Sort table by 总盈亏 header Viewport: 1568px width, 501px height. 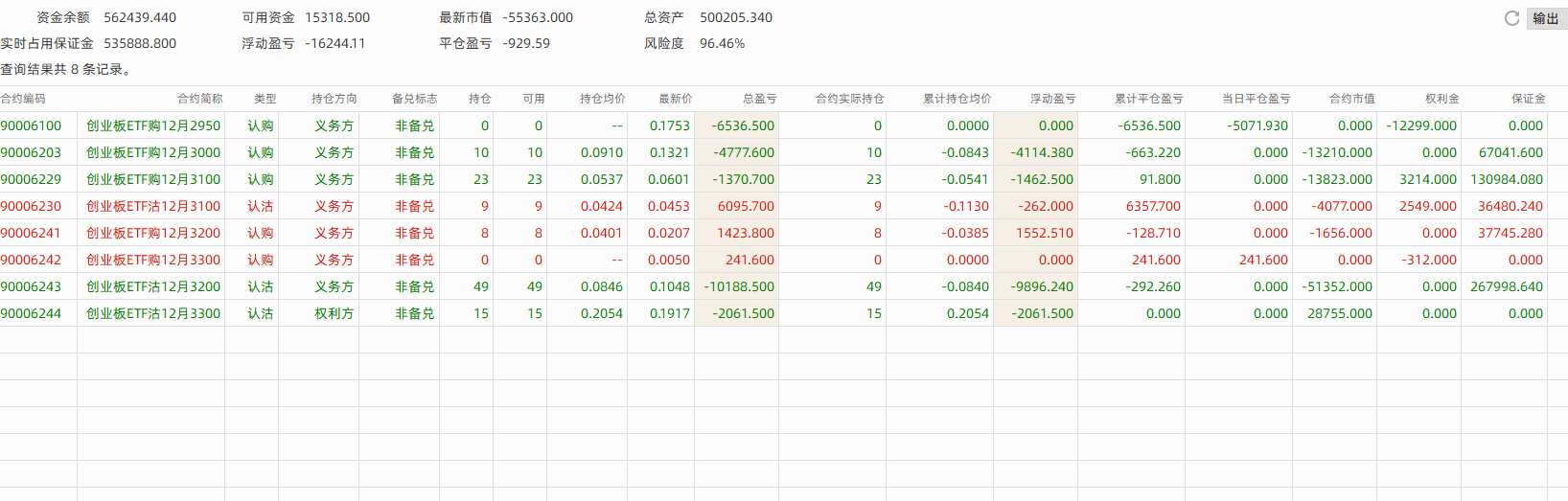click(x=759, y=99)
